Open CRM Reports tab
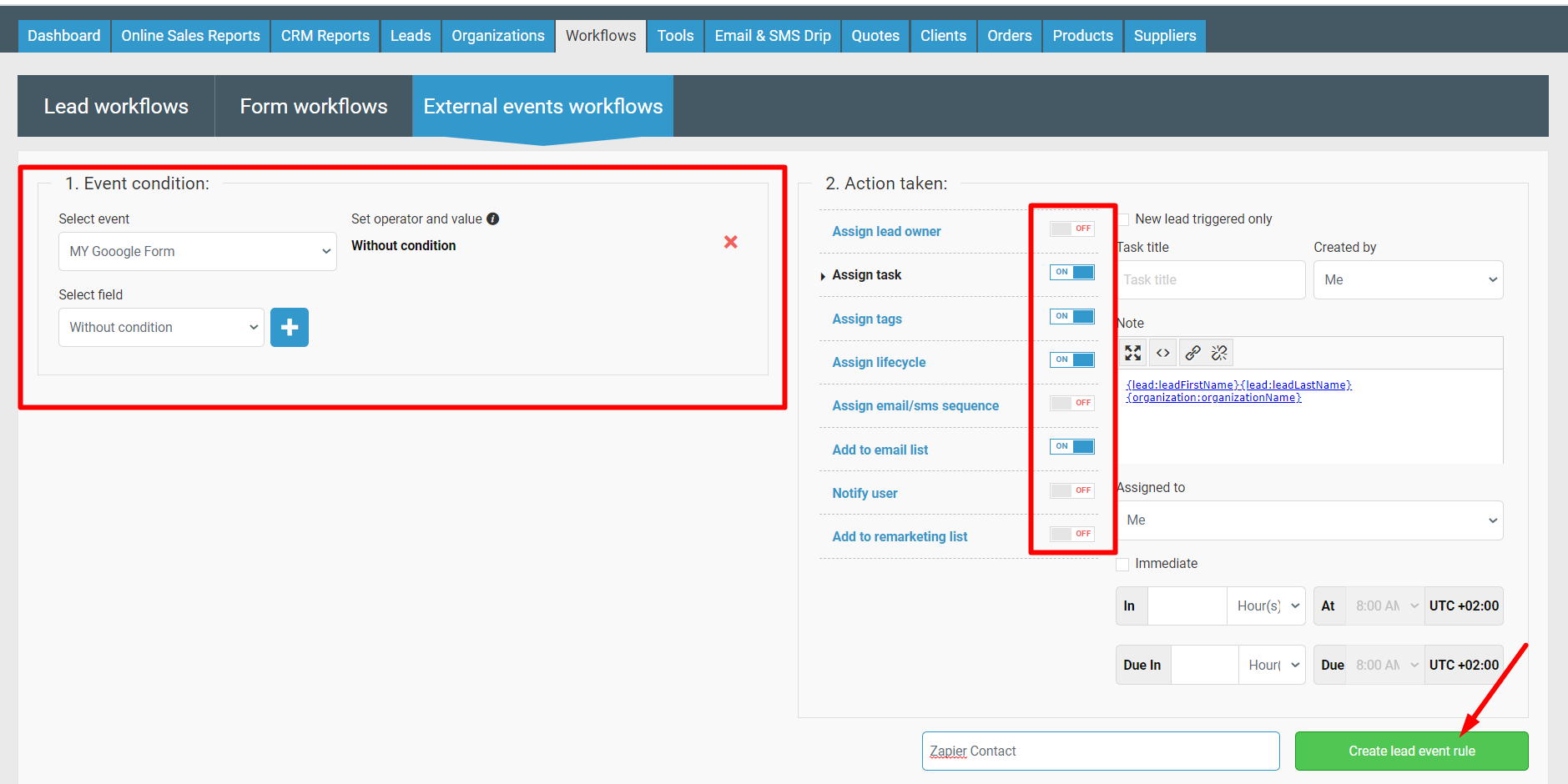1568x784 pixels. coord(325,36)
